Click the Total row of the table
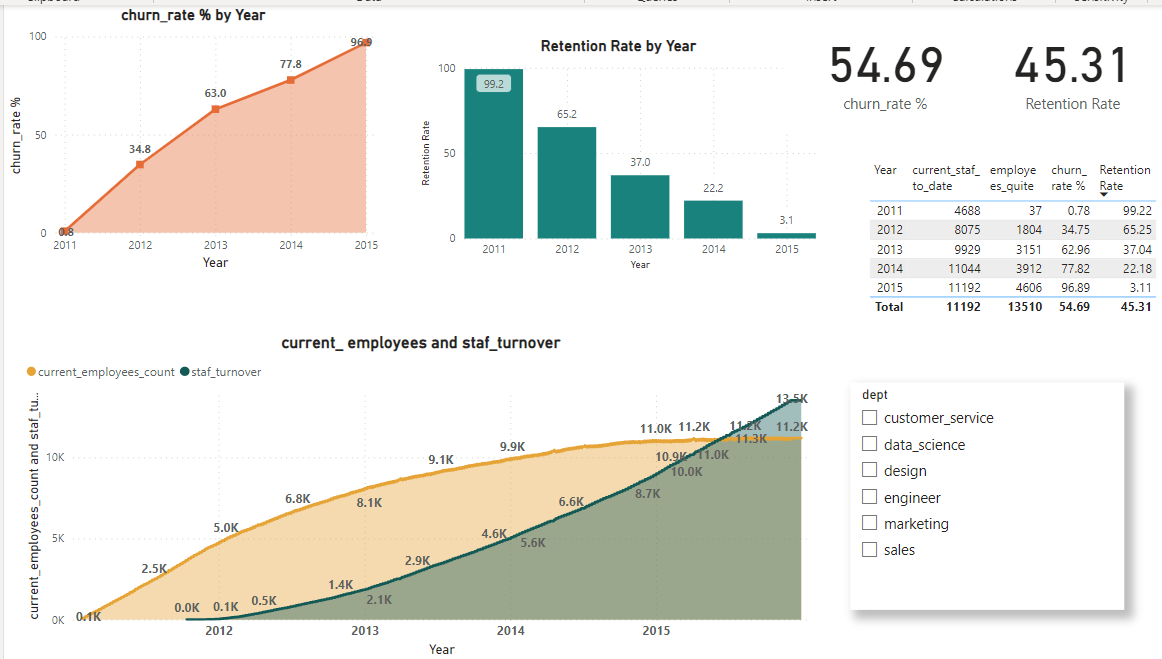This screenshot has width=1162, height=659. tap(1000, 307)
